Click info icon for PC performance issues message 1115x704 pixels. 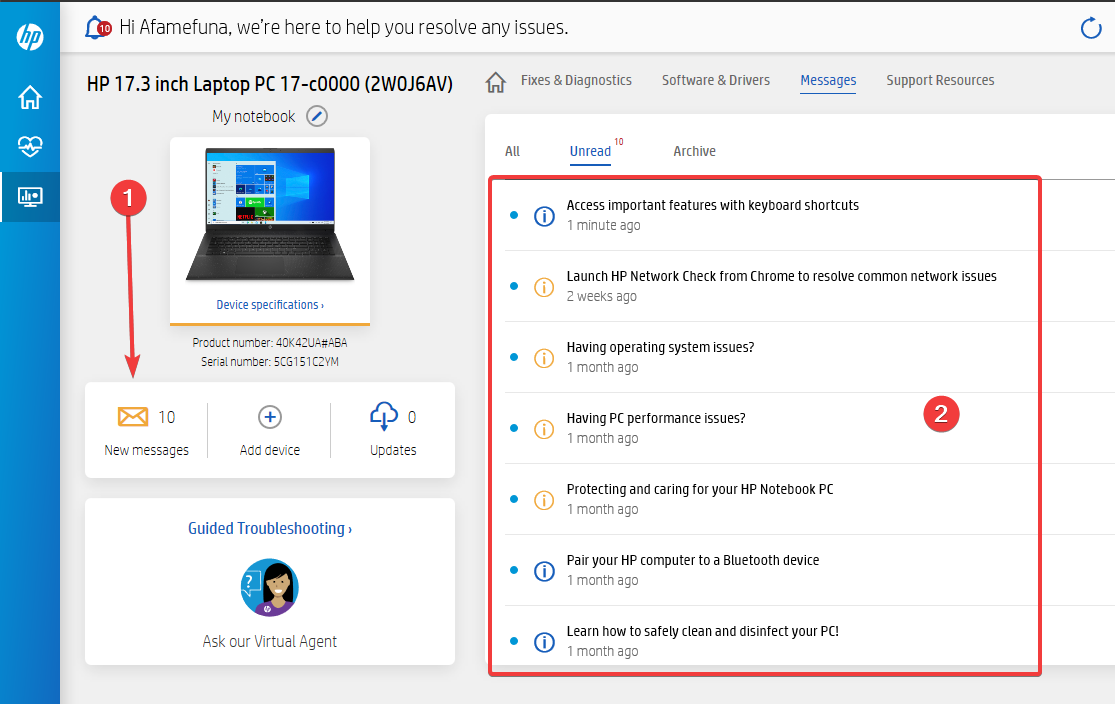coord(544,429)
